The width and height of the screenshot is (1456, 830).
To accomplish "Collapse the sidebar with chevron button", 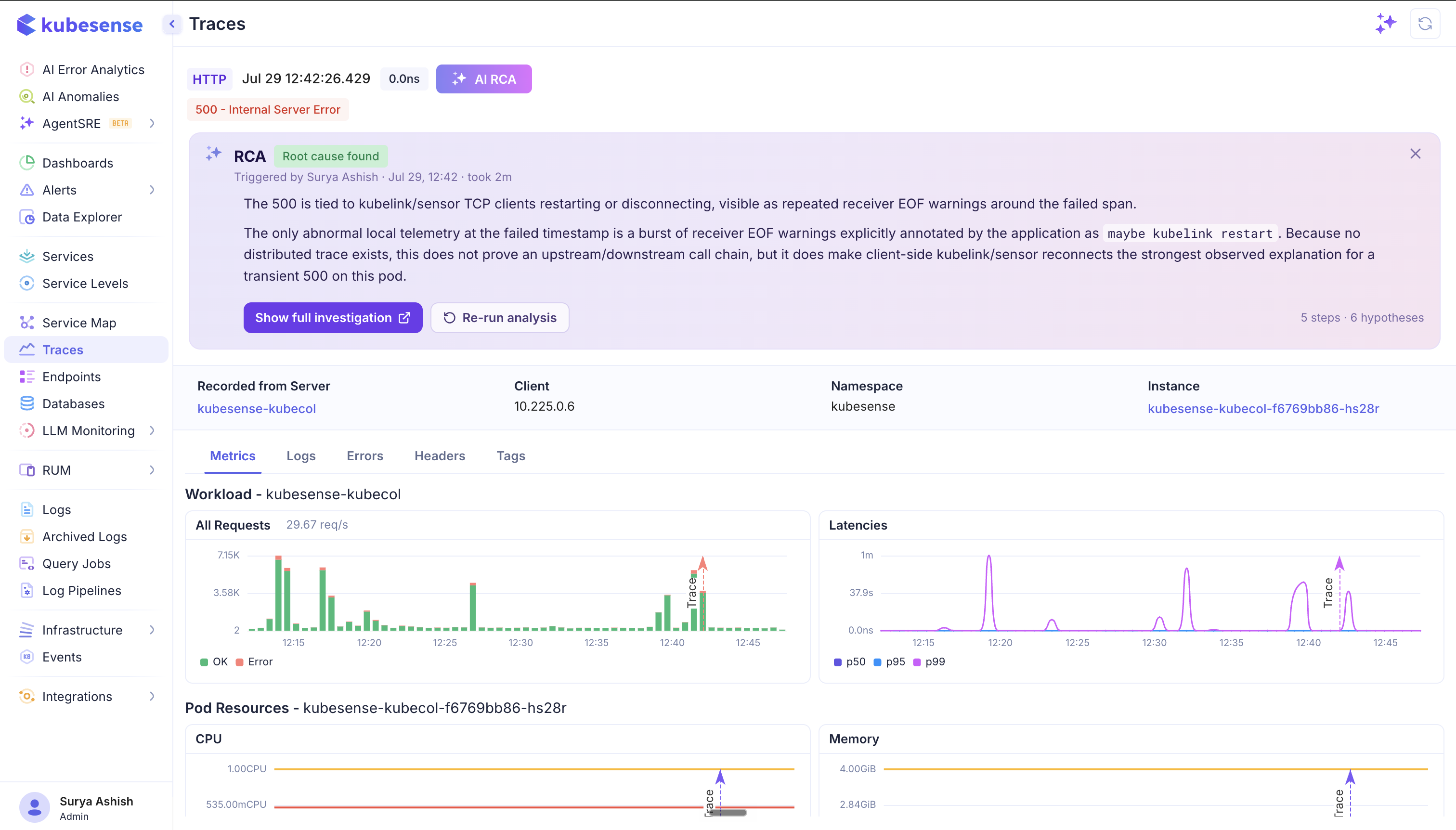I will pyautogui.click(x=171, y=24).
